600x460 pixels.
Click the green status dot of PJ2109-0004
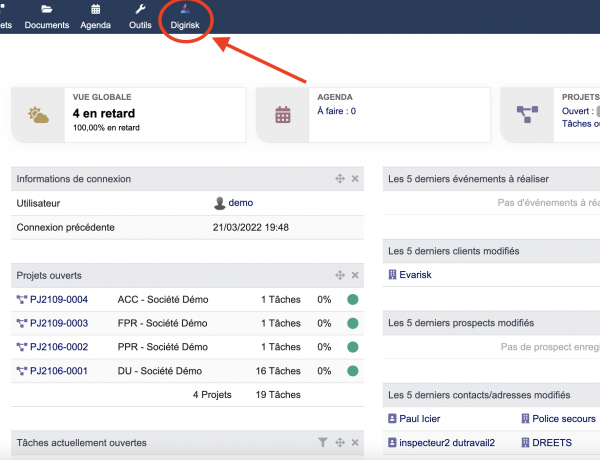point(352,299)
